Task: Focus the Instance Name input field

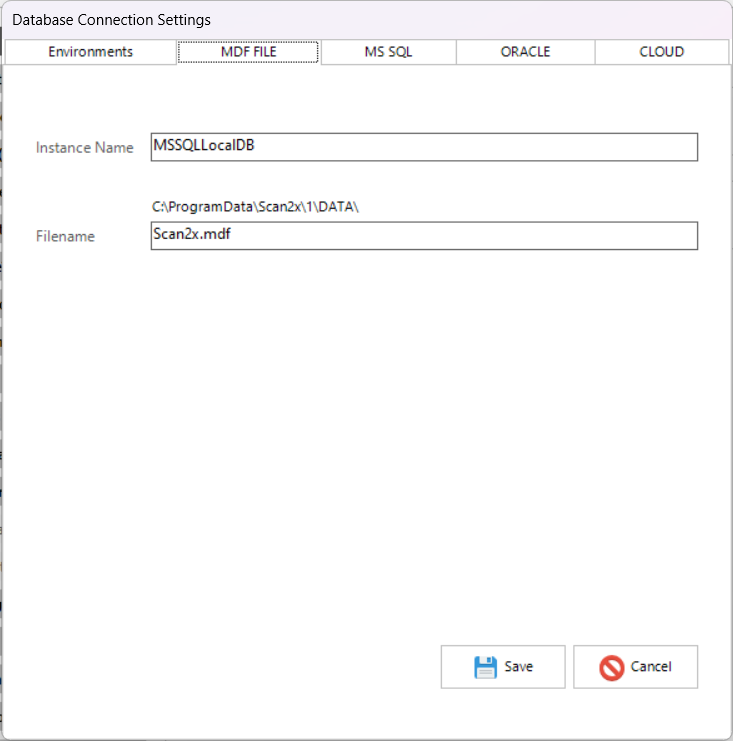Action: pyautogui.click(x=424, y=147)
